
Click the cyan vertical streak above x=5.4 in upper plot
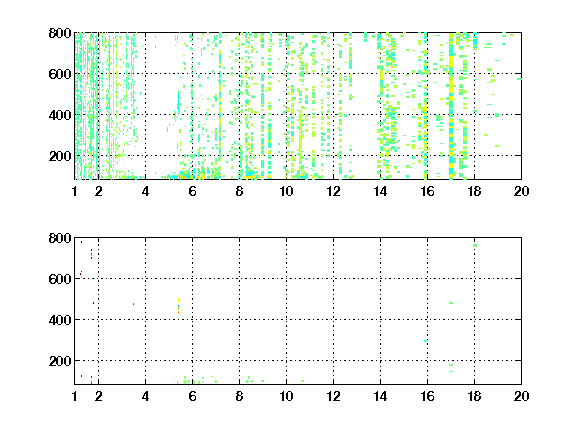click(179, 101)
